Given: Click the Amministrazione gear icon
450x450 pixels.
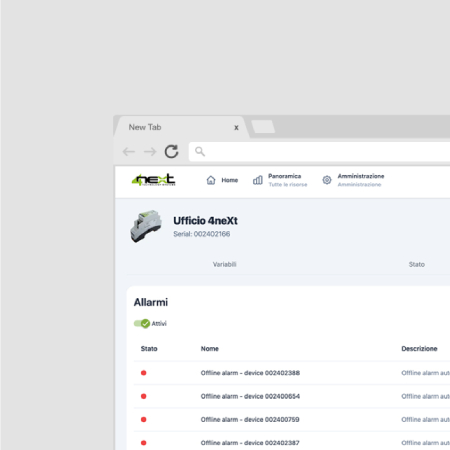Looking at the screenshot, I should [327, 180].
